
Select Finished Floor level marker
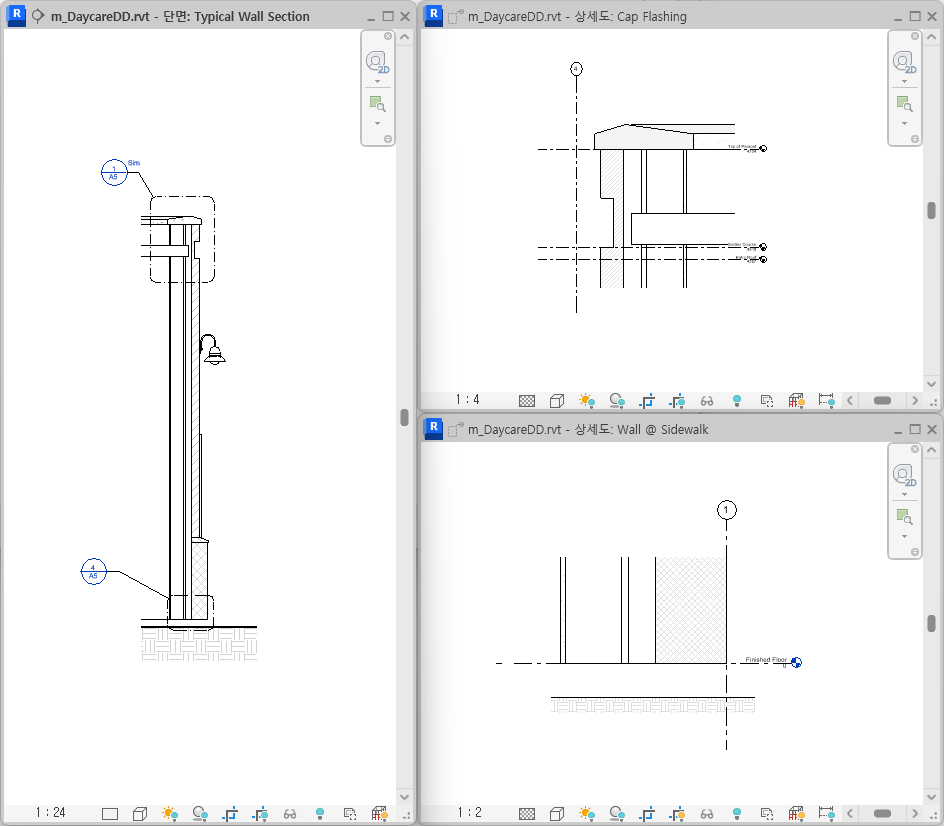[x=796, y=663]
